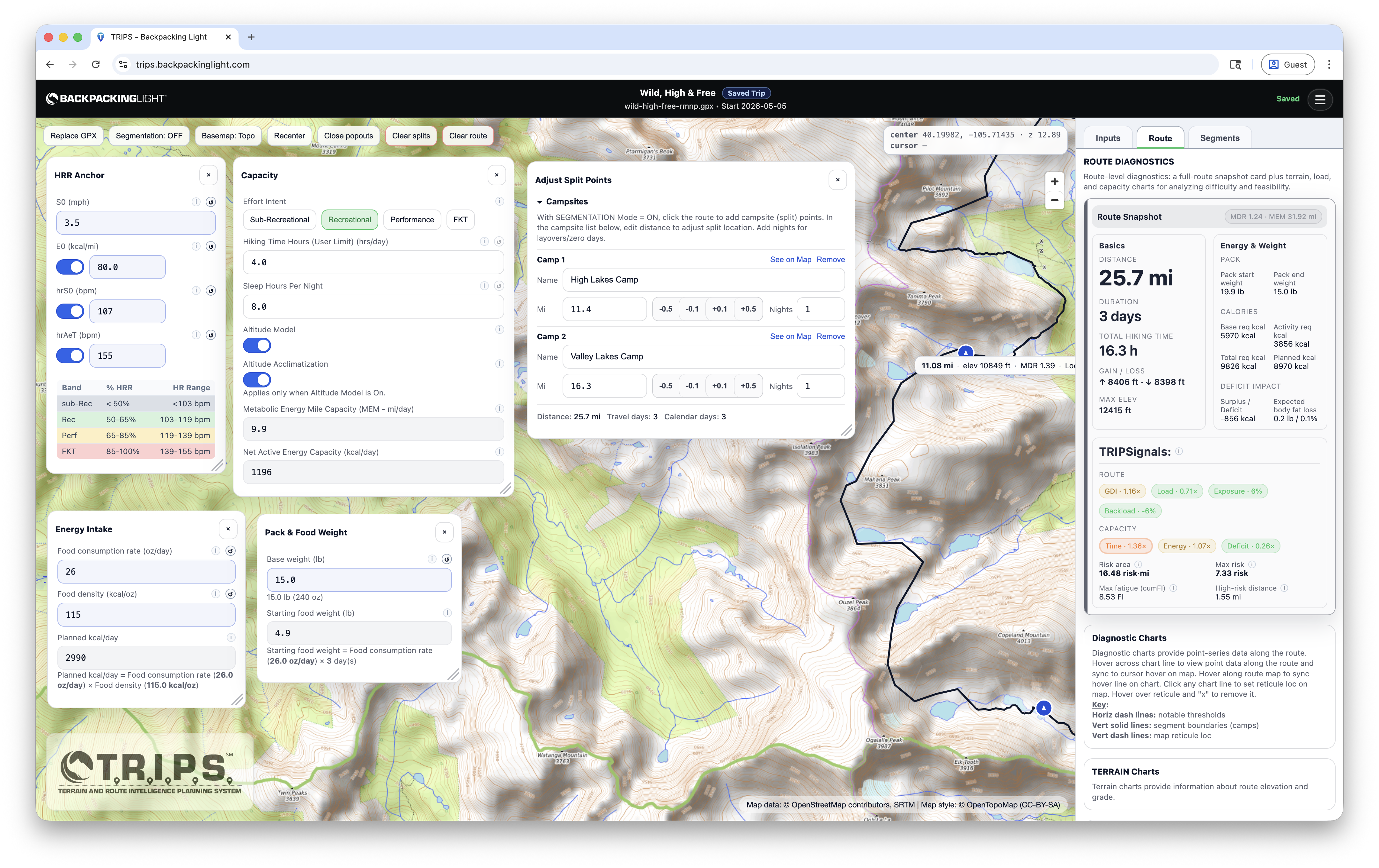This screenshot has height=868, width=1379.
Task: Move Camp 1 split by +0.1
Action: [719, 309]
